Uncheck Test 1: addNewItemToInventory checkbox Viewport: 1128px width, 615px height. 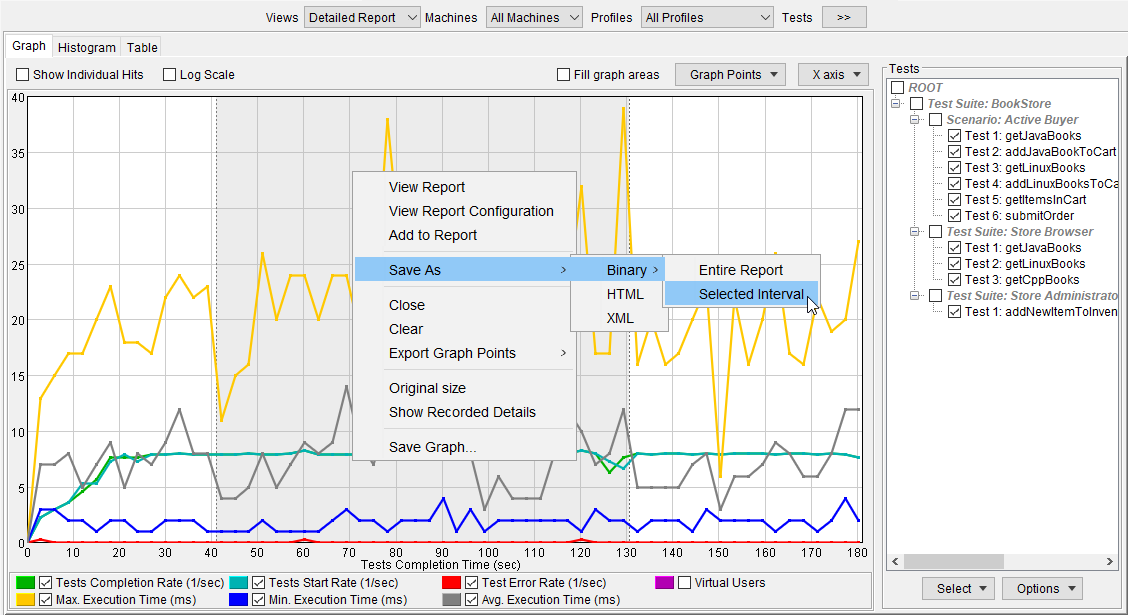coord(954,311)
